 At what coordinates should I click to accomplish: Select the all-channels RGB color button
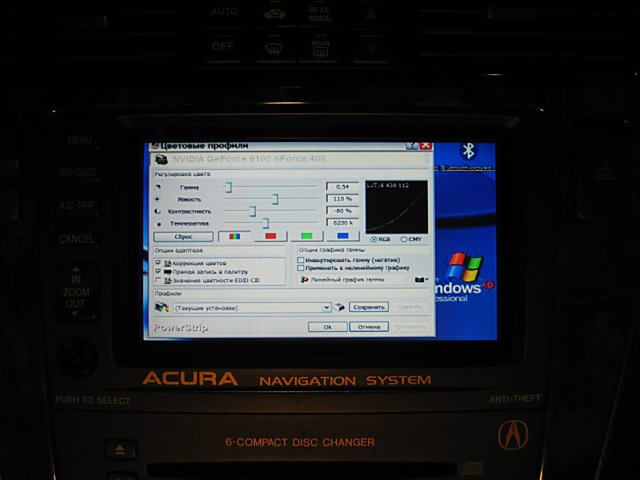(x=235, y=238)
